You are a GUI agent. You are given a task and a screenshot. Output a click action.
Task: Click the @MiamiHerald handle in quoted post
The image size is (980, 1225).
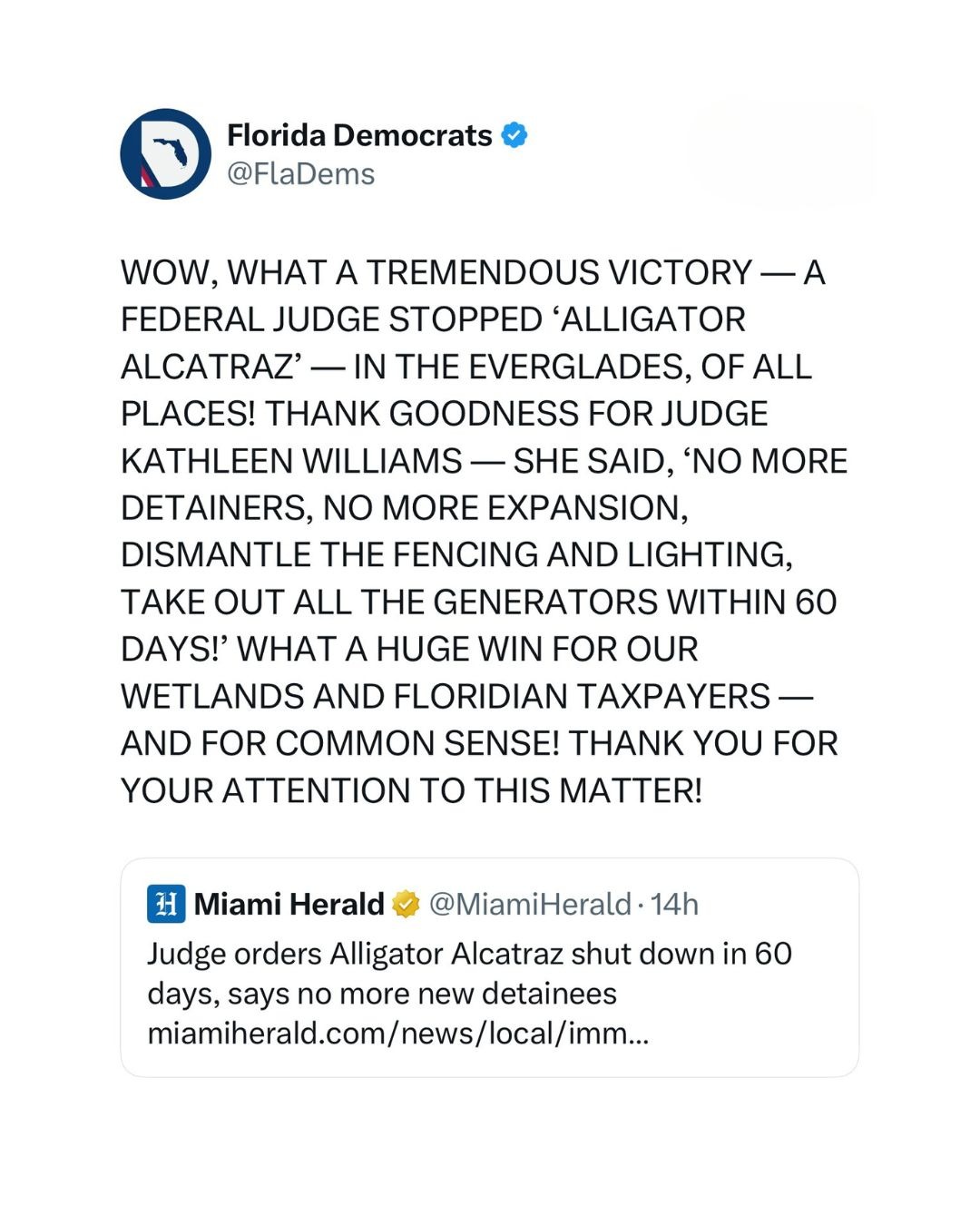click(529, 904)
